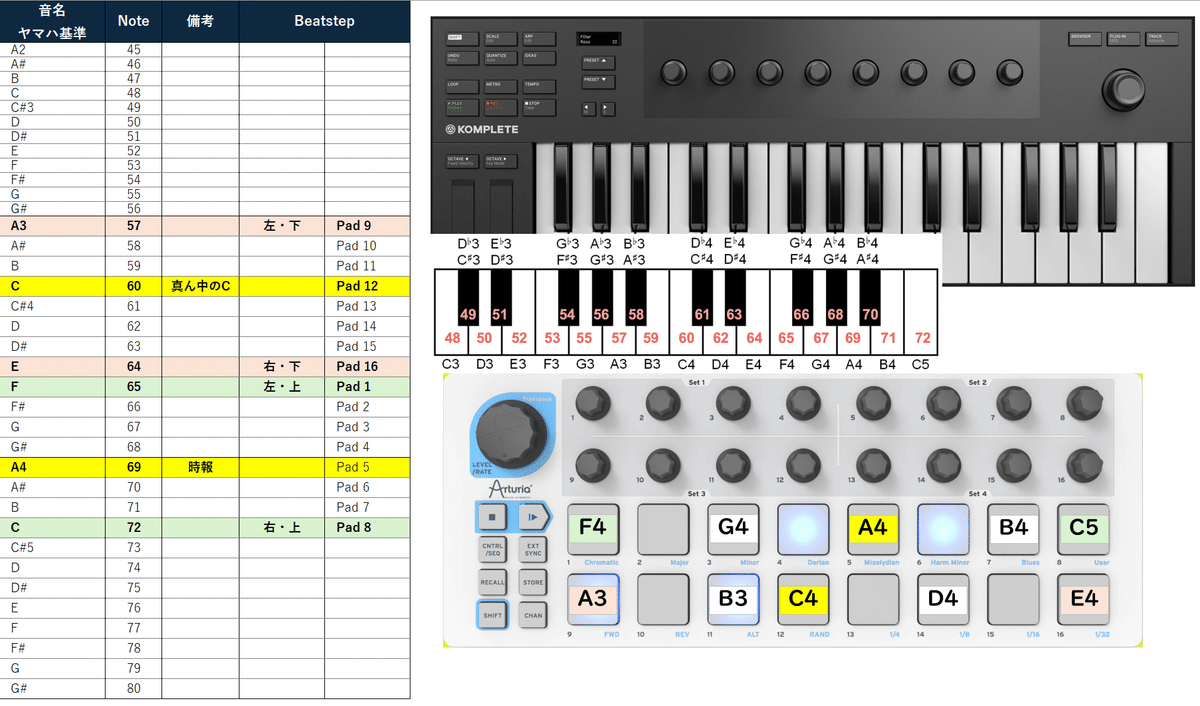Toggle the SHIFT button on Beatstep
The image size is (1200, 706).
(493, 615)
